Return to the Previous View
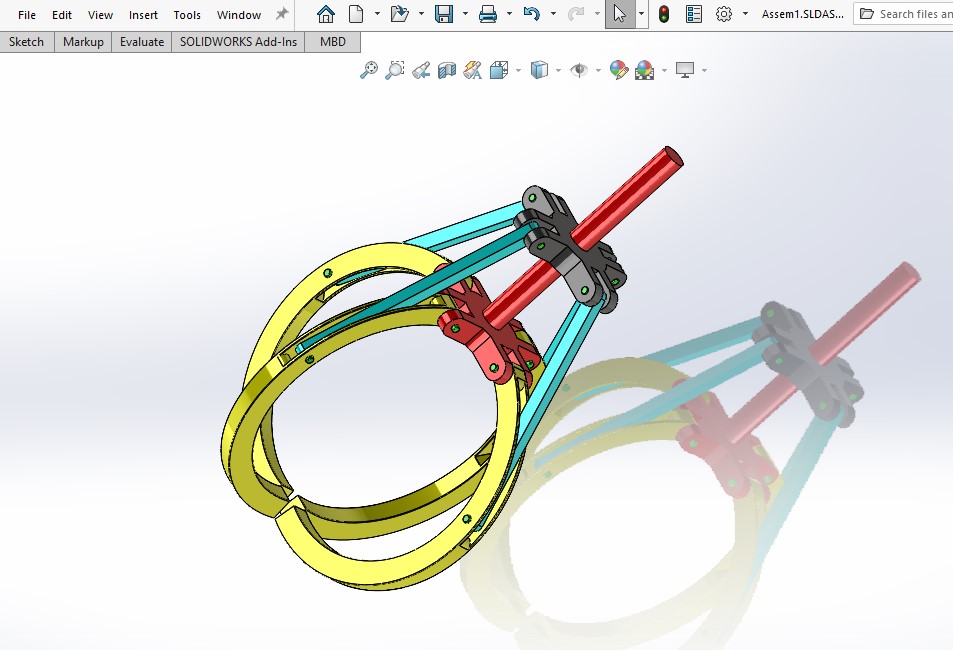Viewport: 953px width, 650px height. pos(421,70)
